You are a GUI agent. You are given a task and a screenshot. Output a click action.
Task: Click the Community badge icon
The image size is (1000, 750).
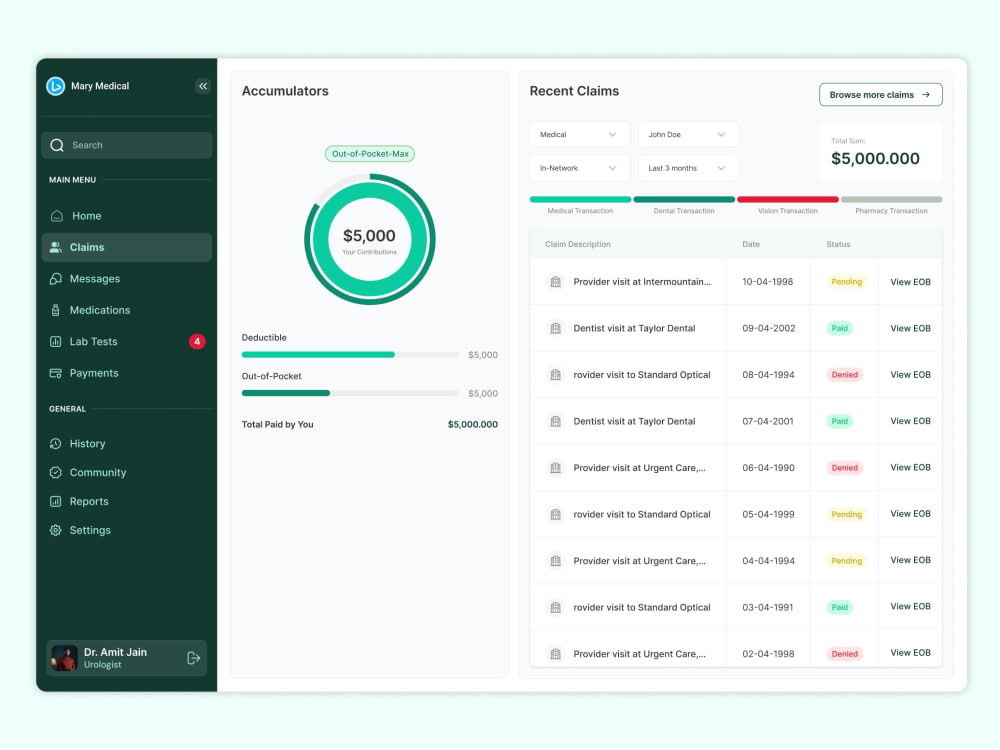55,473
